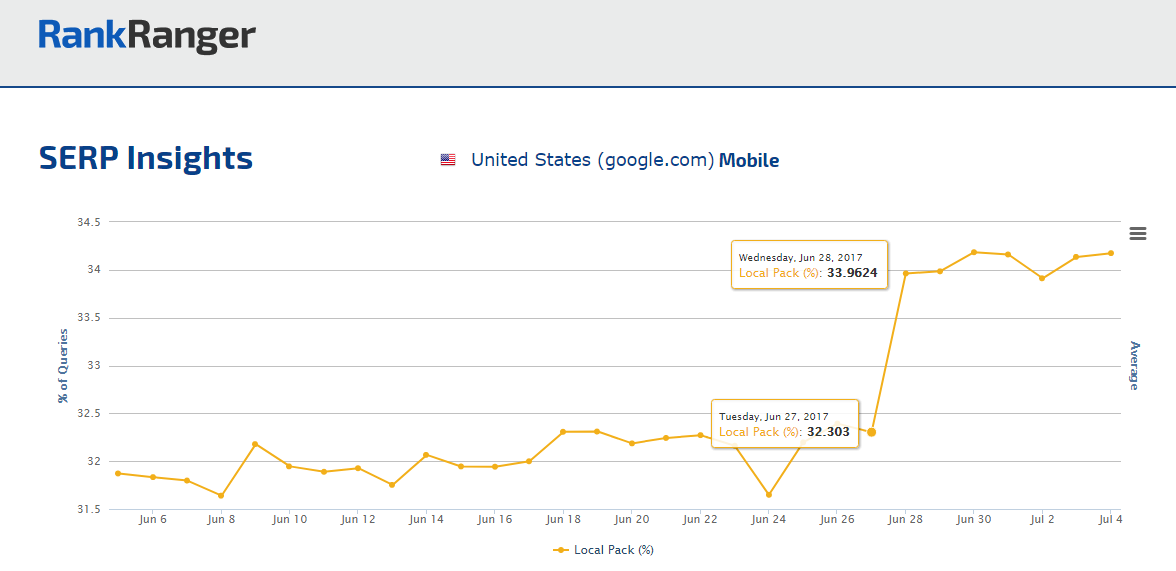This screenshot has width=1176, height=571.
Task: Click the Jul 2 data point
Action: 1042,278
